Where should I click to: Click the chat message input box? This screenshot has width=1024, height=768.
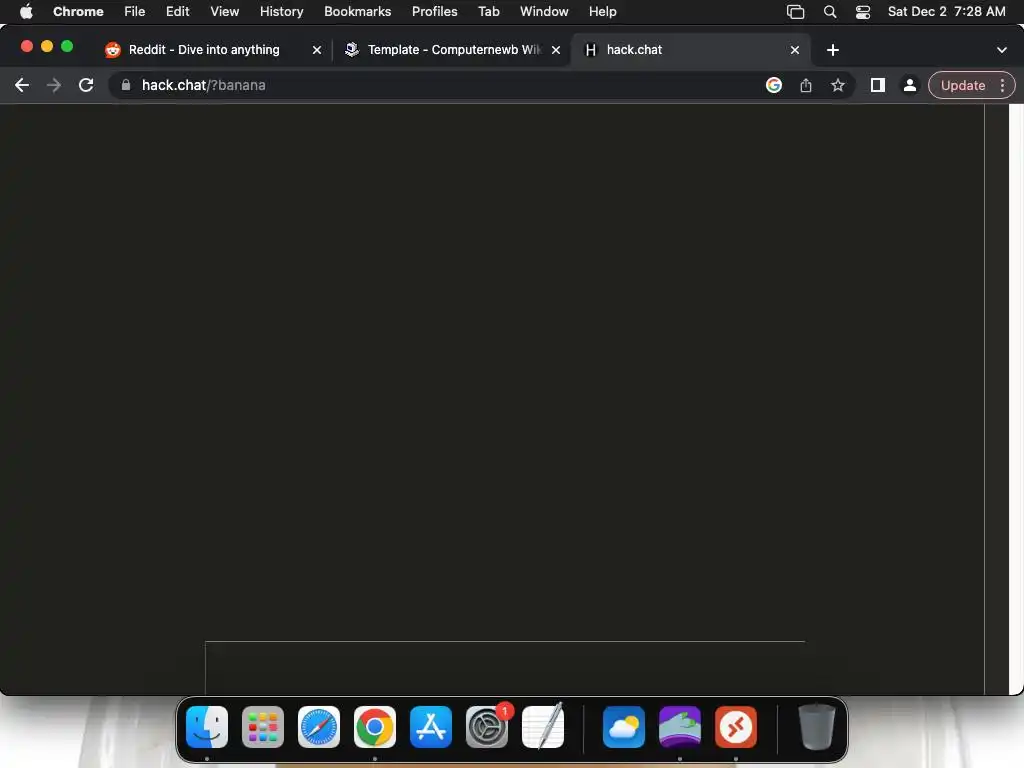[505, 667]
